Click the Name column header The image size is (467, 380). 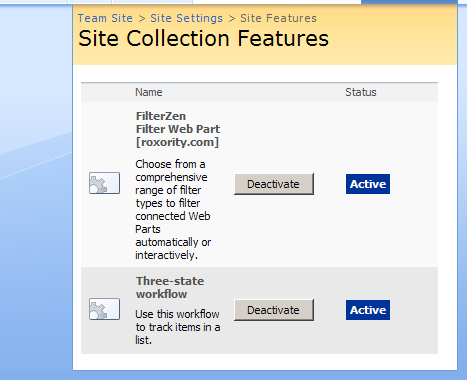point(149,92)
